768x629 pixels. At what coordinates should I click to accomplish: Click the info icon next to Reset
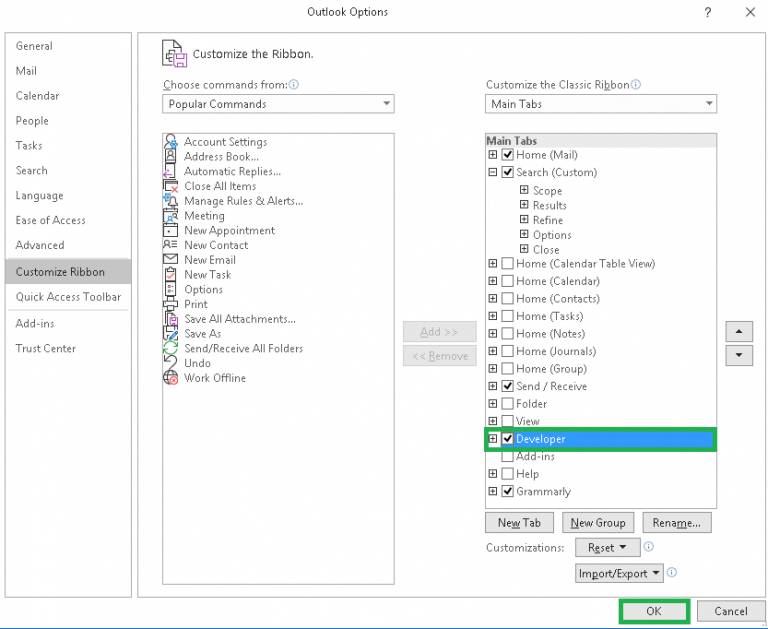[648, 547]
